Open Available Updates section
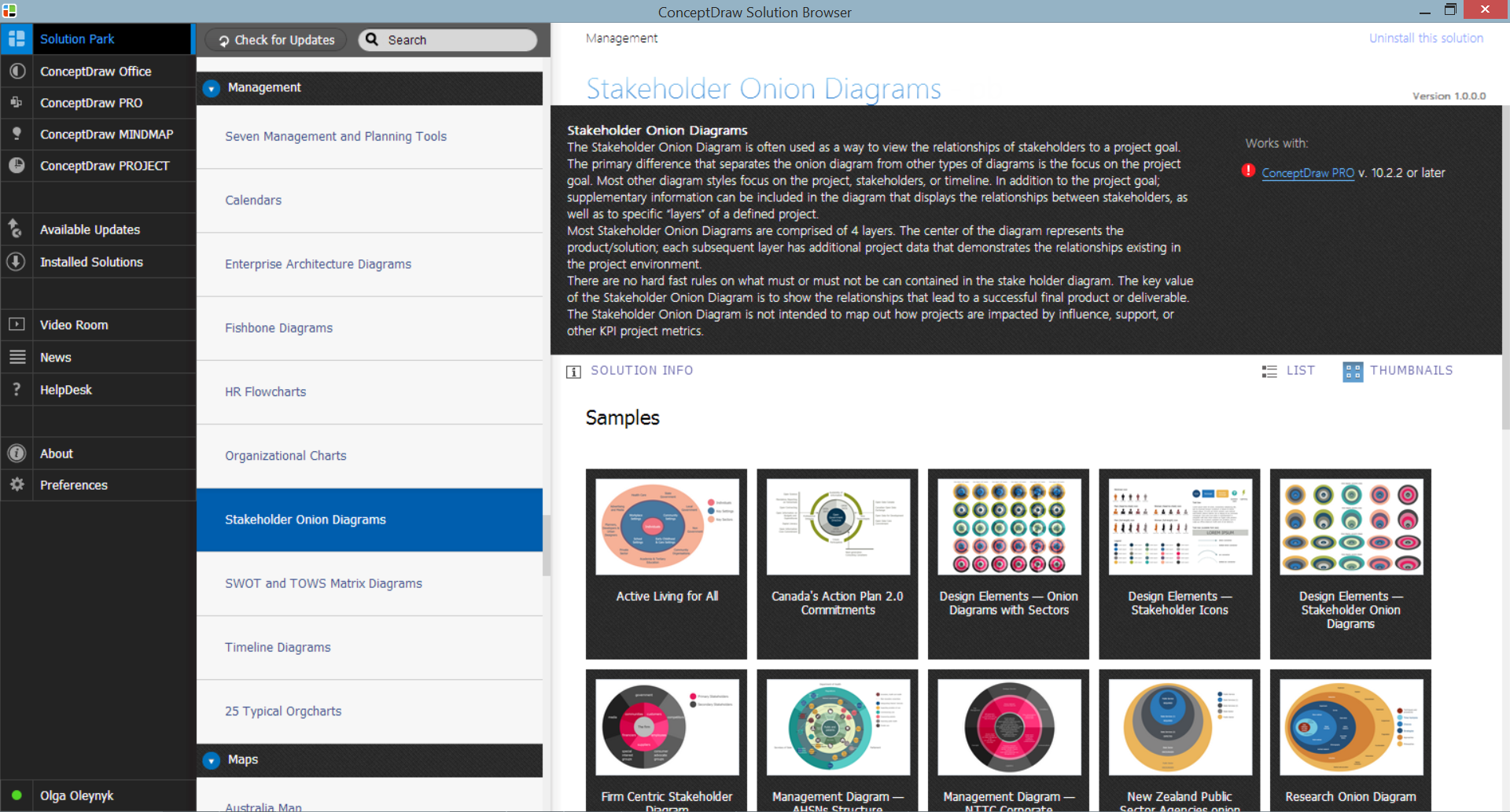1510x812 pixels. pyautogui.click(x=98, y=229)
